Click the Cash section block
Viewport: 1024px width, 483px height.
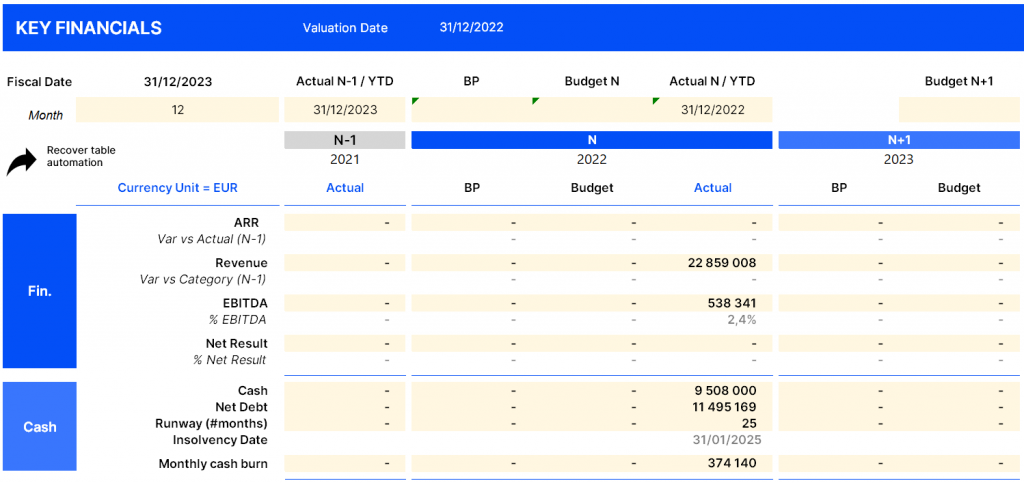point(40,427)
